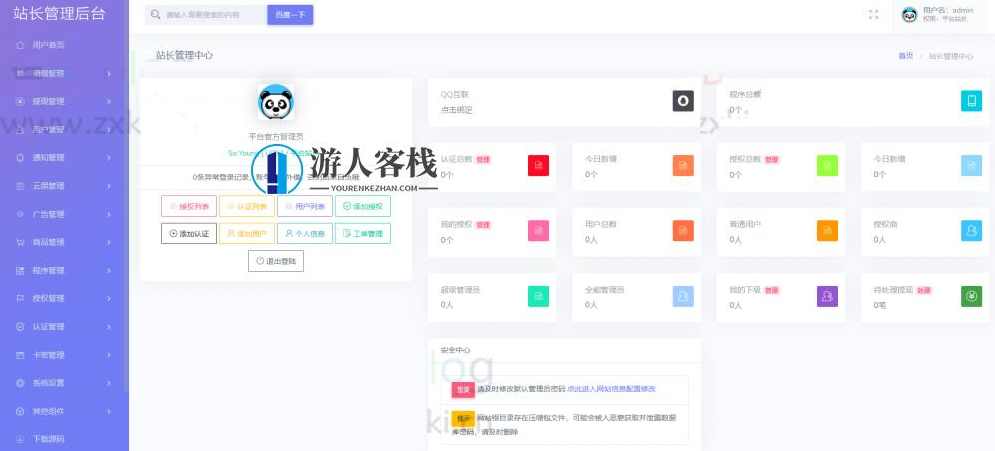Click the blue 授权商 person icon

point(972,231)
